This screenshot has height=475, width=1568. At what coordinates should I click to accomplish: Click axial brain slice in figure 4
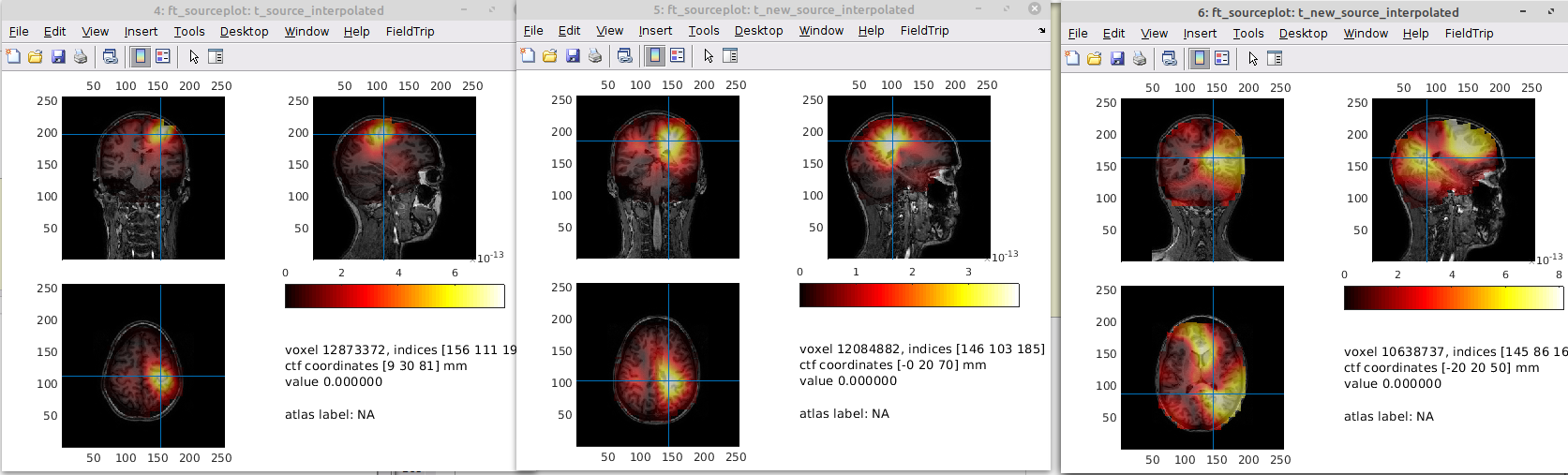(x=143, y=365)
